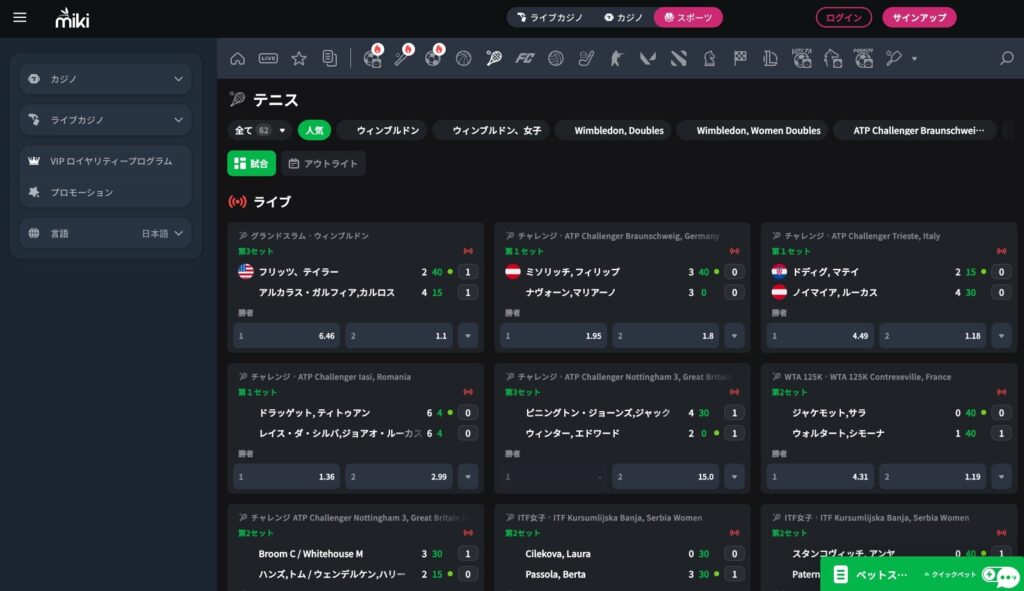Open Broom C / Whitehouse M match
The height and width of the screenshot is (591, 1024).
point(311,554)
